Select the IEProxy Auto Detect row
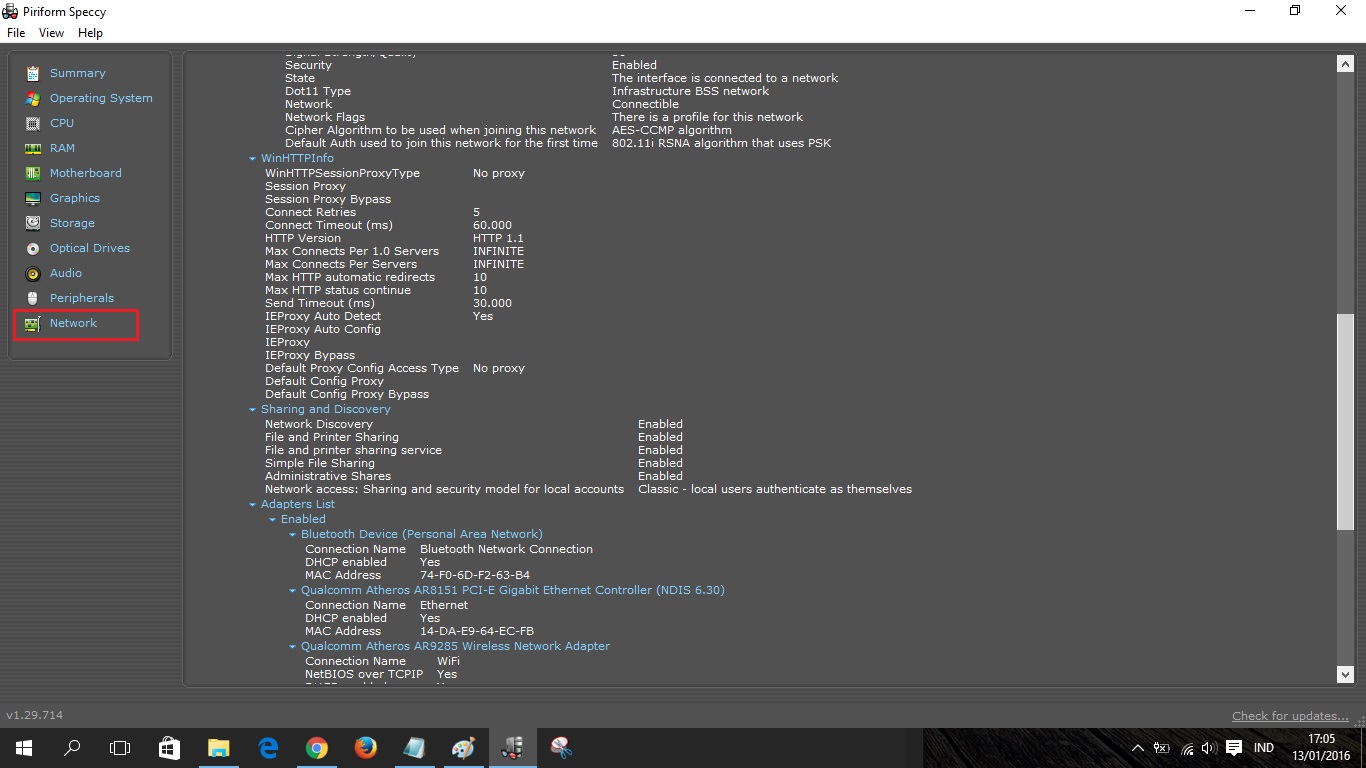The height and width of the screenshot is (768, 1366). tap(379, 316)
